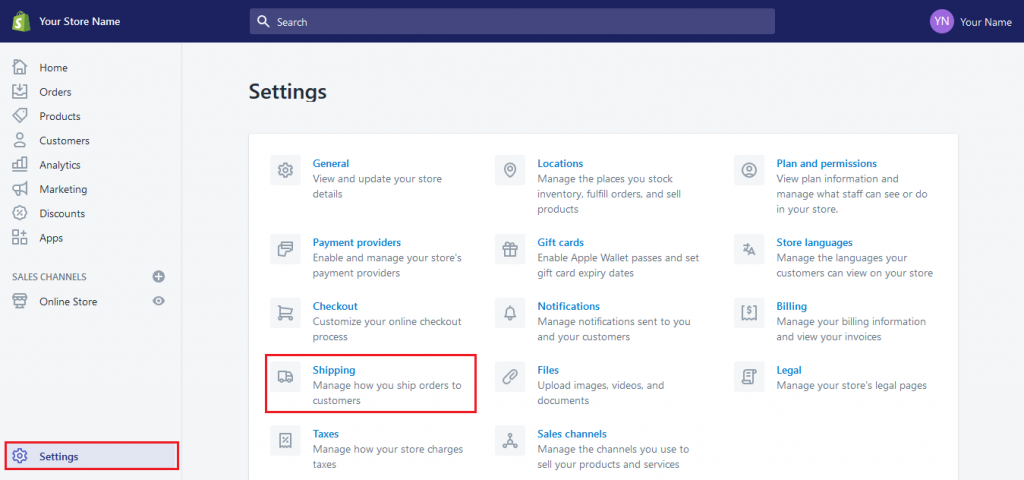Click the Plan and permissions person icon
This screenshot has height=480, width=1024.
click(x=749, y=170)
